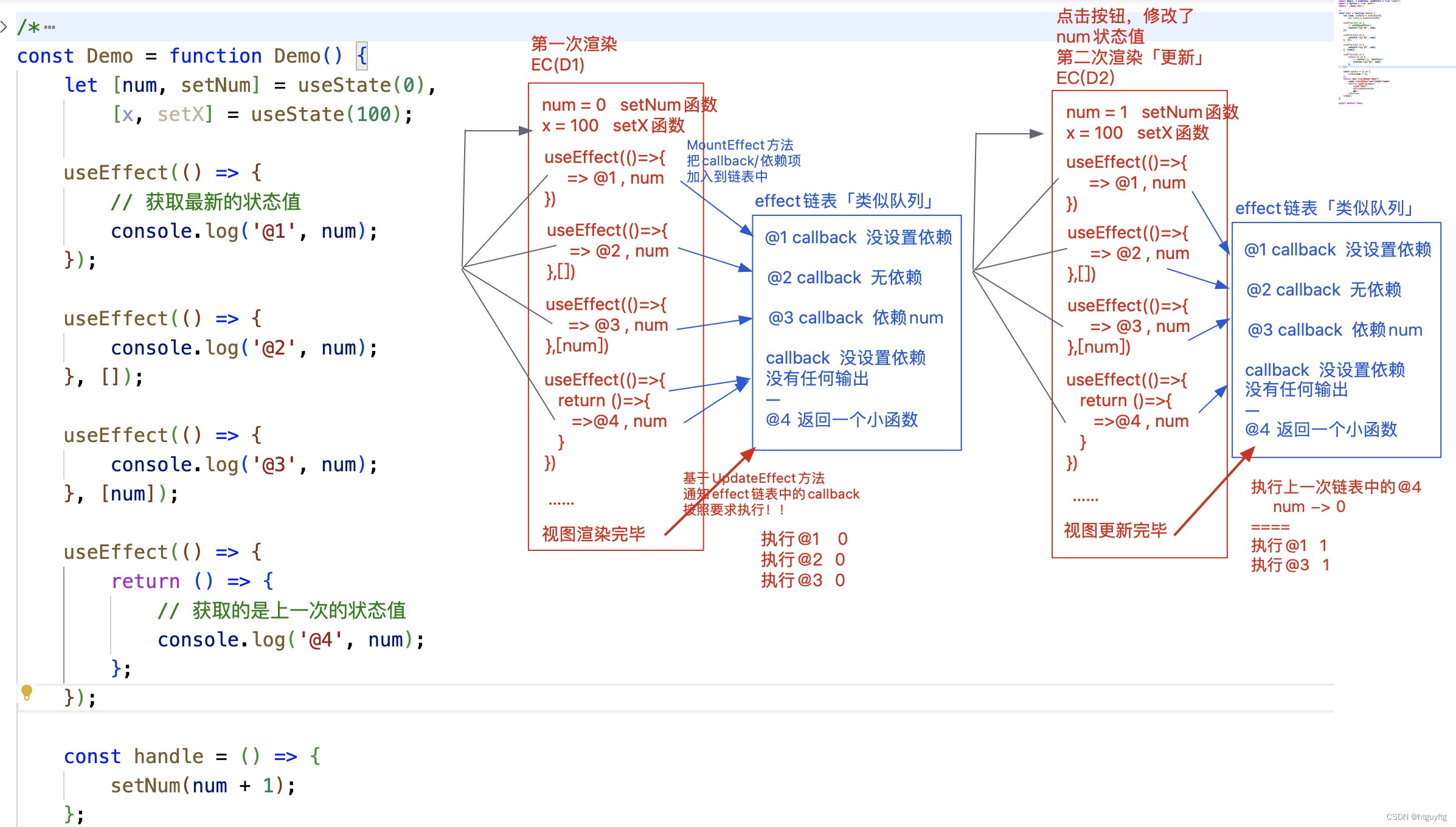Click the "视图更新完毕" label in the right box

(x=1117, y=530)
